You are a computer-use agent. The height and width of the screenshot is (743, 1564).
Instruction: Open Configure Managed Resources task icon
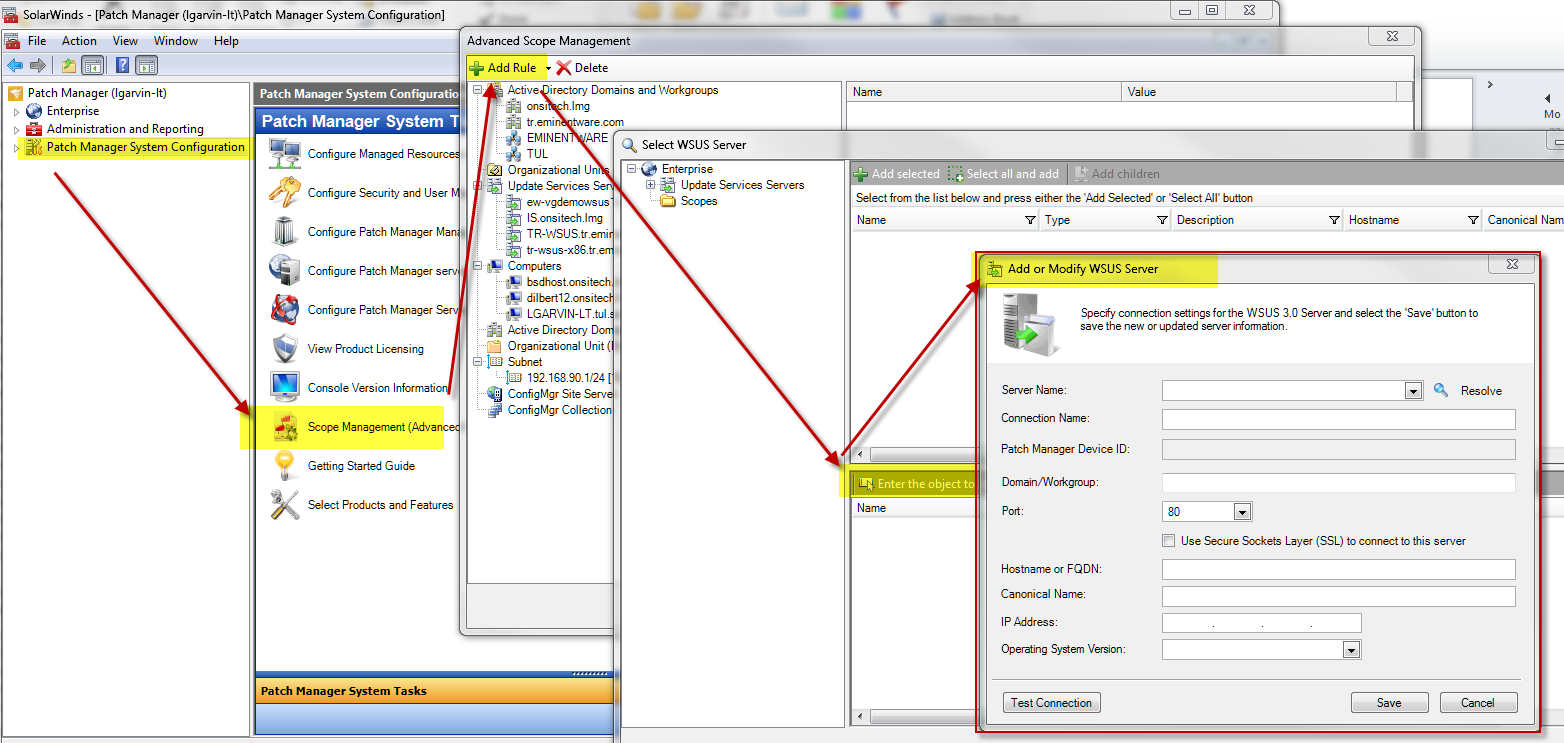[285, 154]
